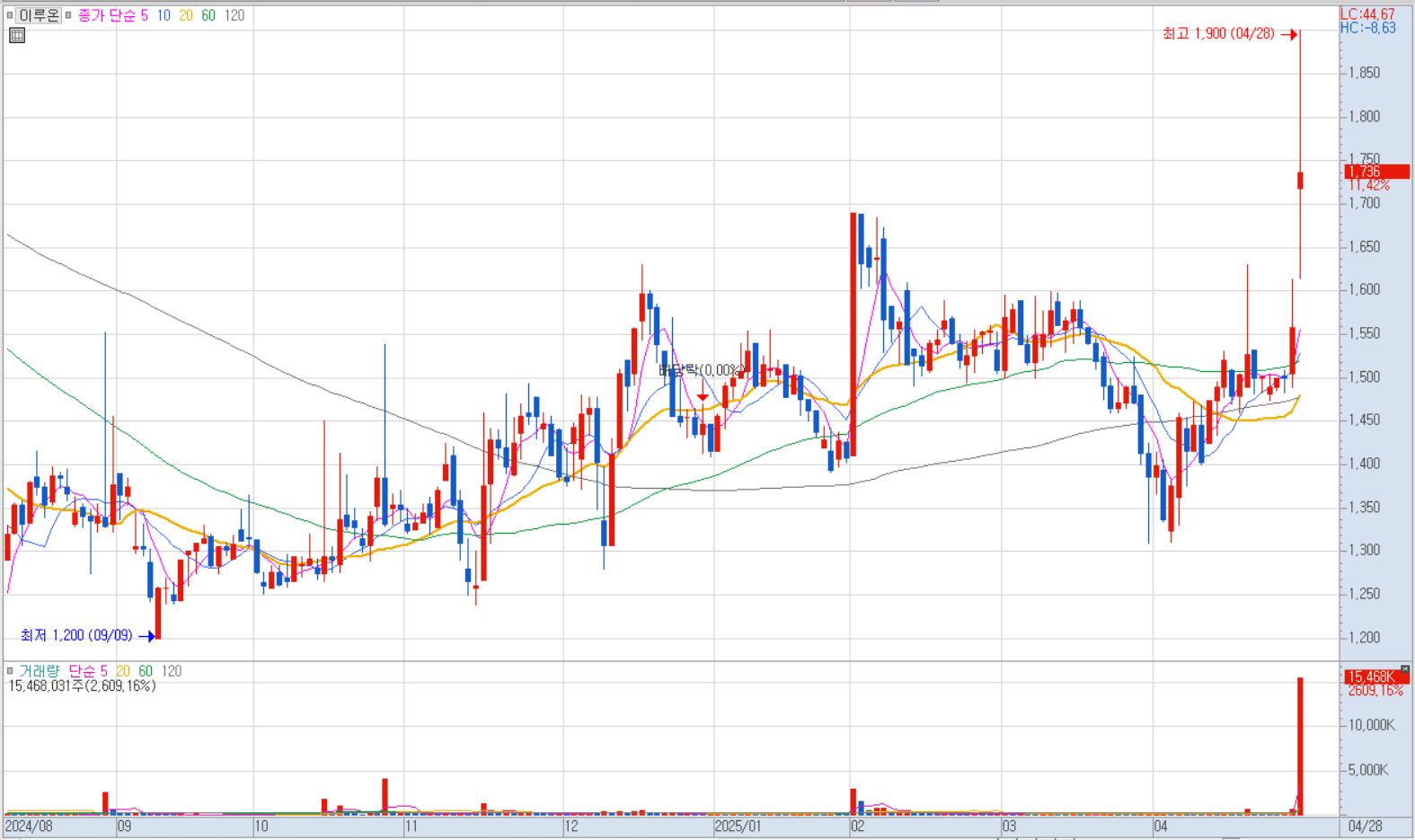Toggle the square marker before 이루온
Screen dimensions: 1415x840
click(10, 15)
